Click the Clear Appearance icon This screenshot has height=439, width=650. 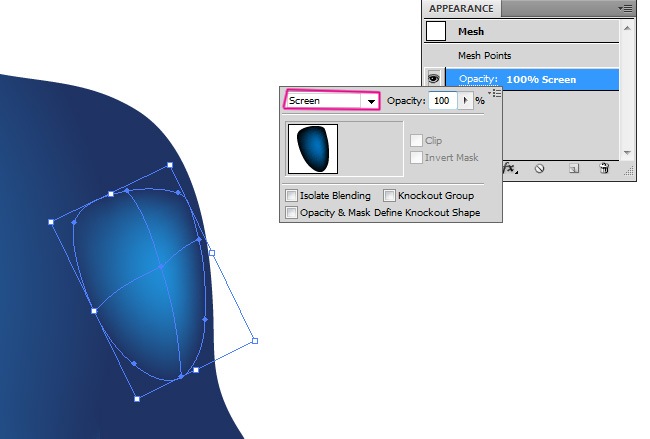[x=539, y=169]
